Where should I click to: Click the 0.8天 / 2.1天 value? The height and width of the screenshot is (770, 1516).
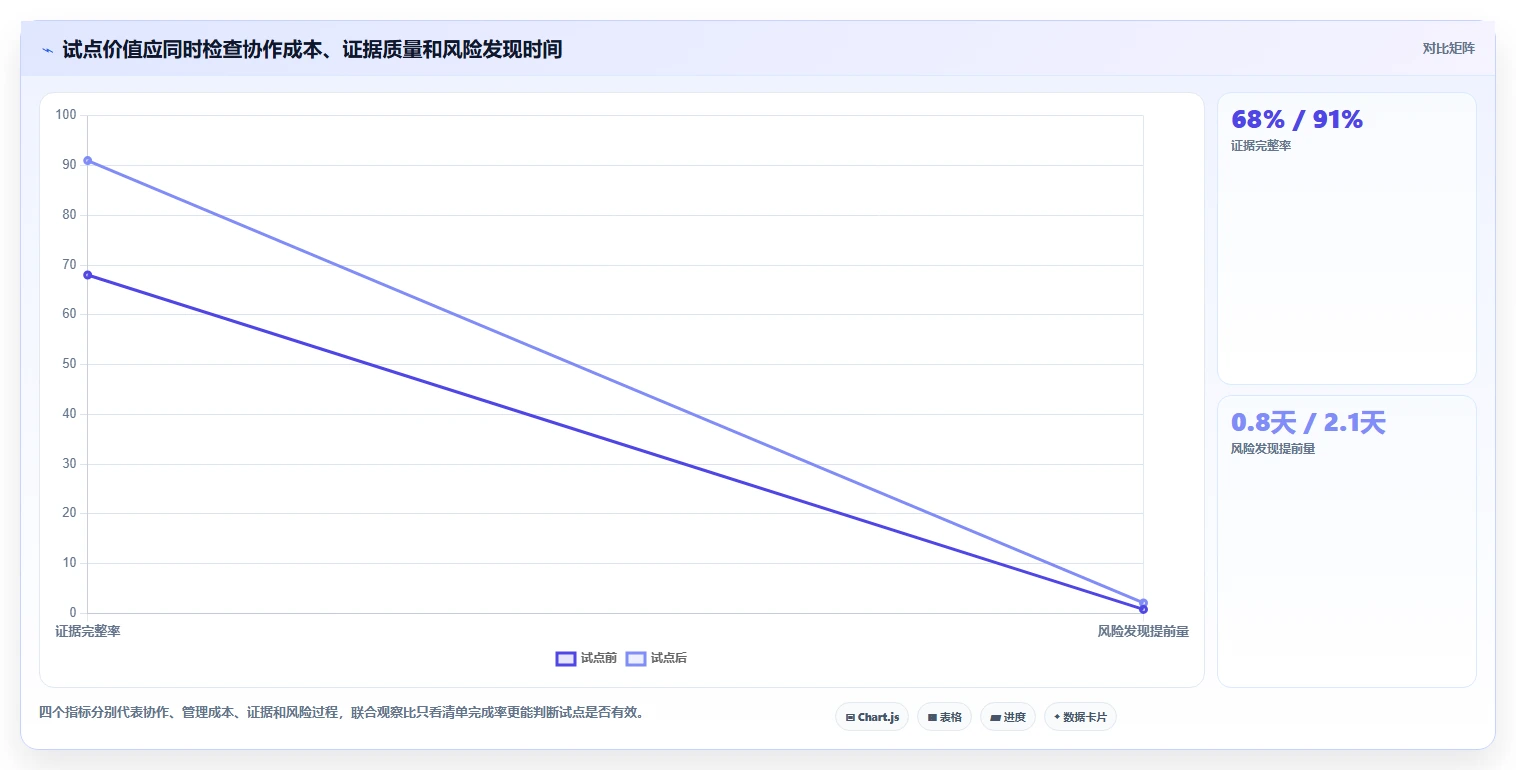pyautogui.click(x=1308, y=422)
